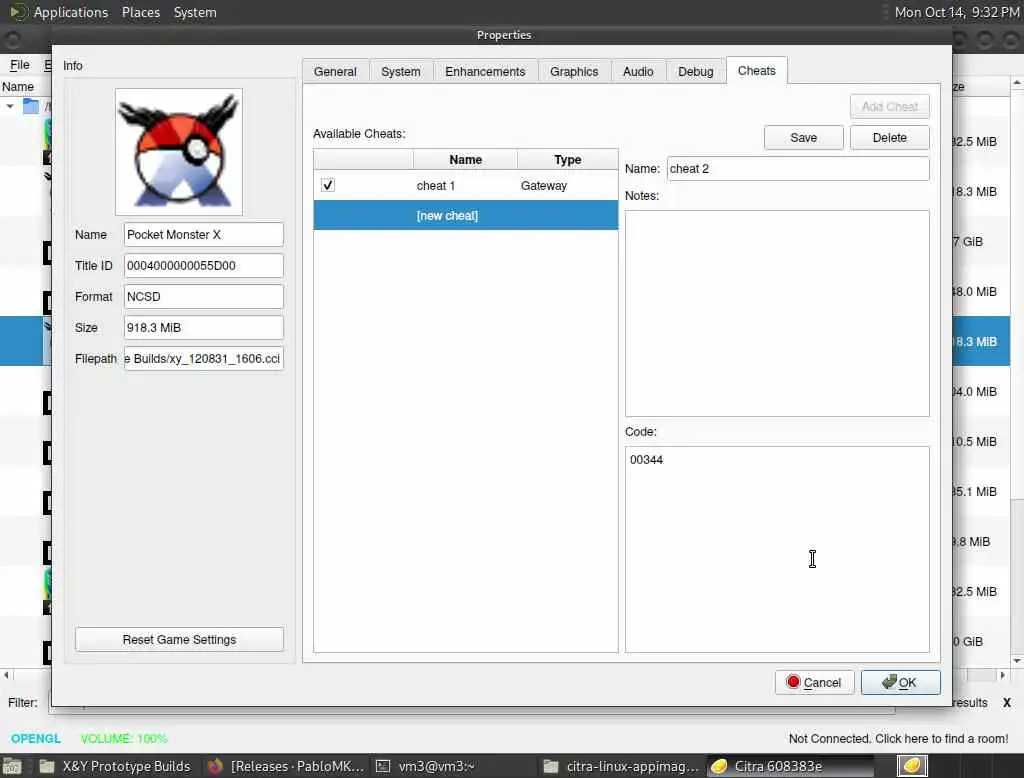Click the Type column header
This screenshot has width=1024, height=778.
(x=568, y=159)
